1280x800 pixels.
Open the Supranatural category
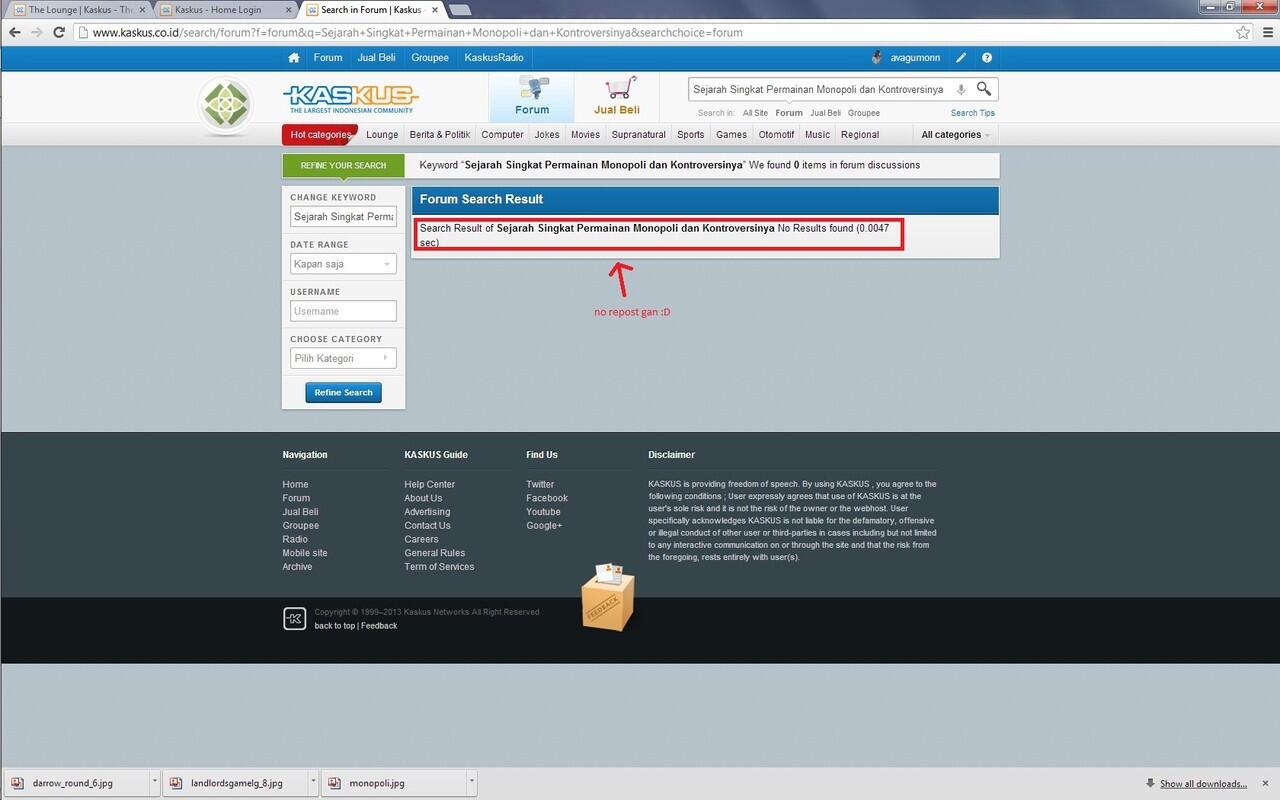pos(638,135)
